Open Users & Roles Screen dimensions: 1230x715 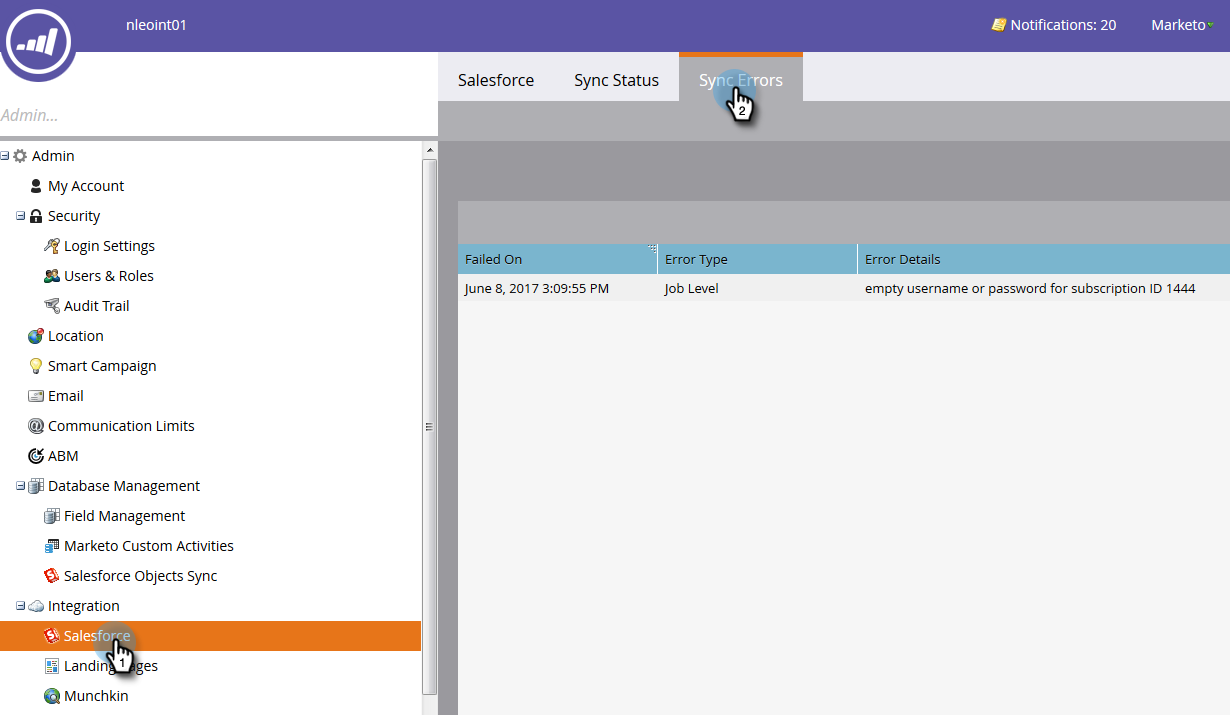click(x=109, y=276)
